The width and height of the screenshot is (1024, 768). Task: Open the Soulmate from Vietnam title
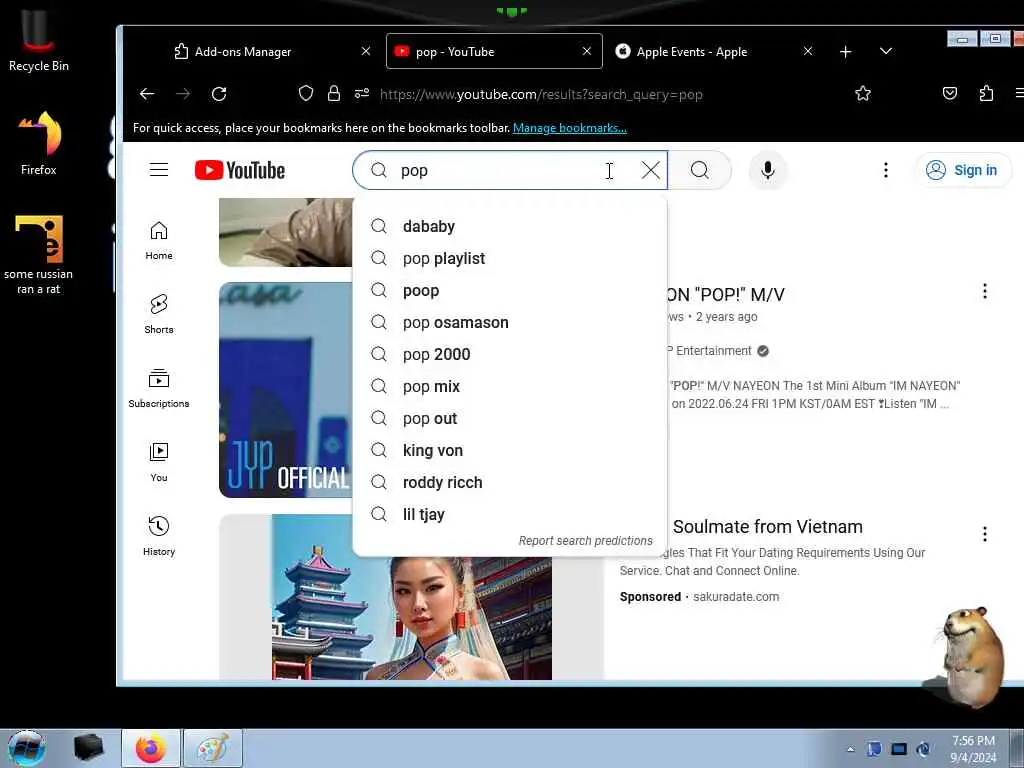pyautogui.click(x=767, y=526)
